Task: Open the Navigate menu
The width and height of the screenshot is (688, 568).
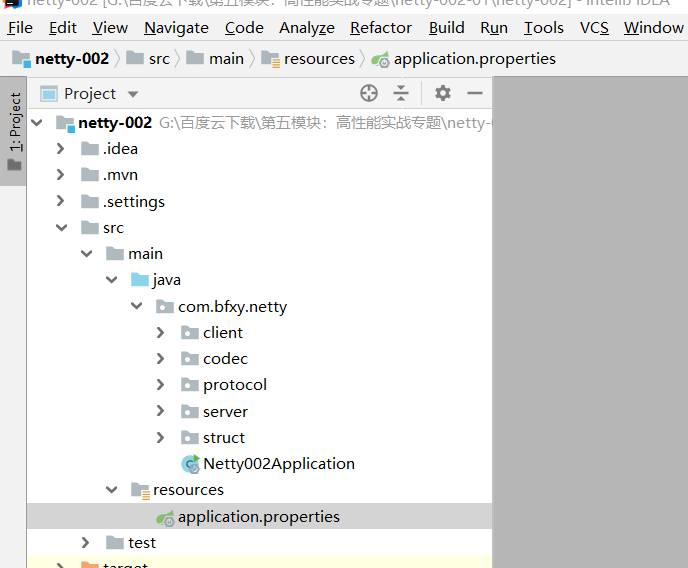Action: pos(176,28)
